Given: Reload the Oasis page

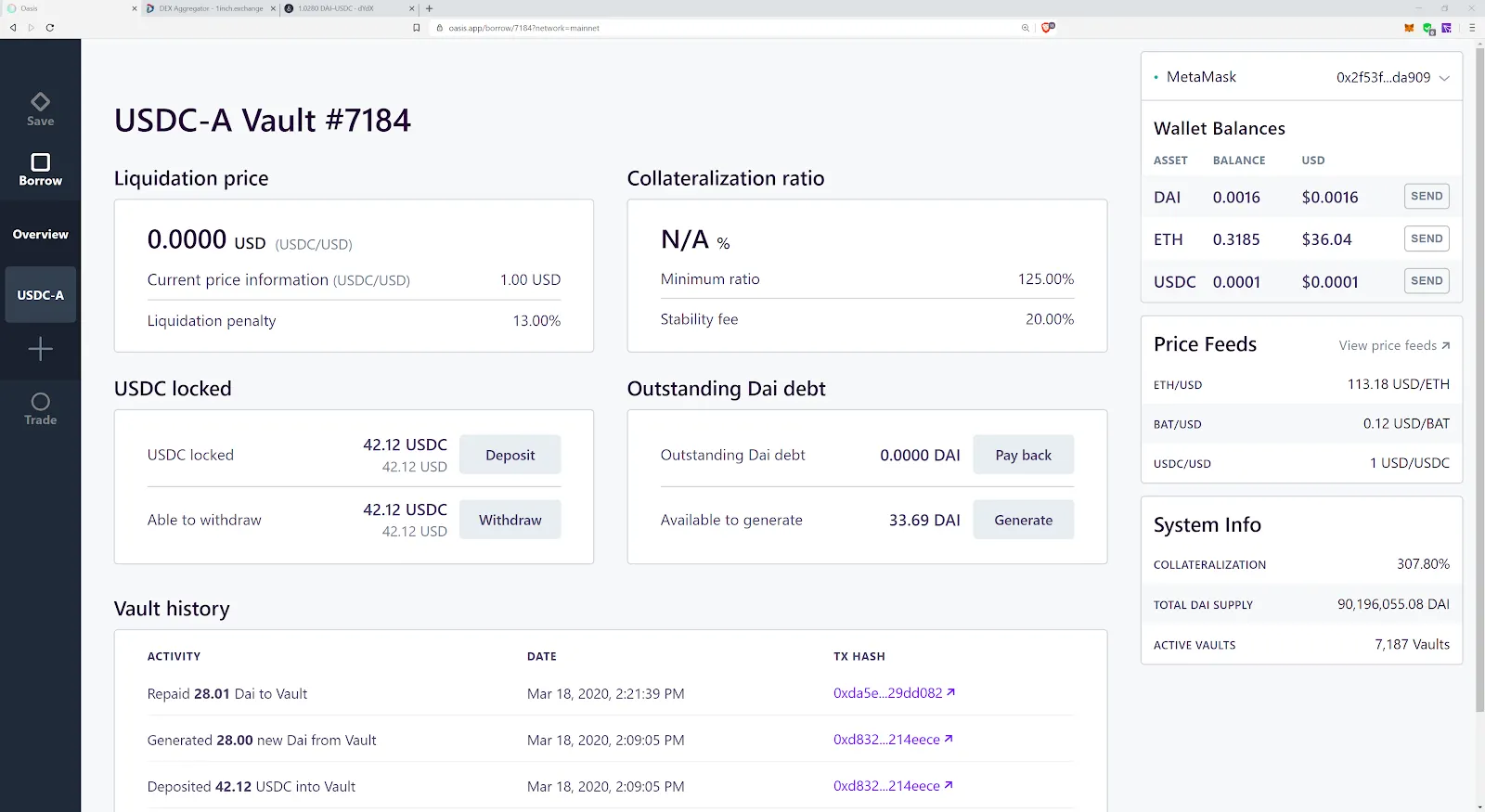Looking at the screenshot, I should 49,28.
